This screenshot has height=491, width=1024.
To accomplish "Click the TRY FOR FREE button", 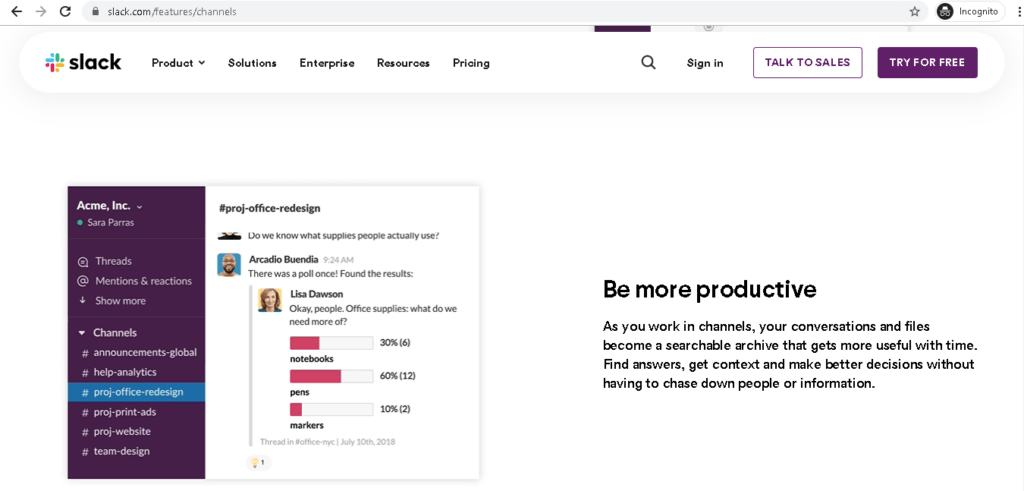I will [x=927, y=63].
